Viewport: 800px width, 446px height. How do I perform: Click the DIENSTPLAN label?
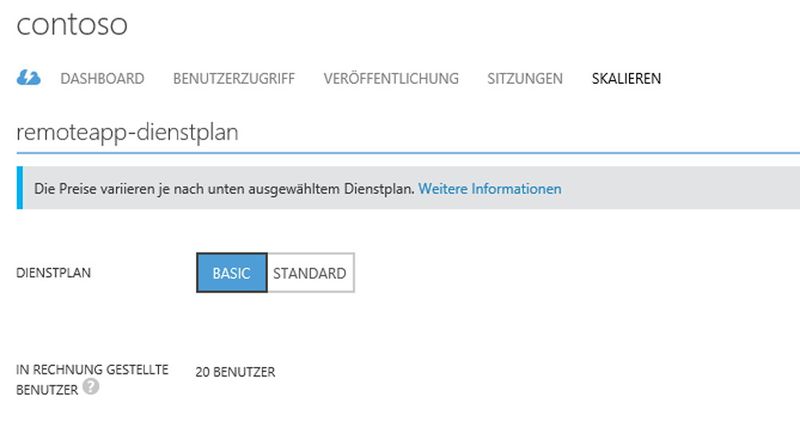click(x=54, y=273)
